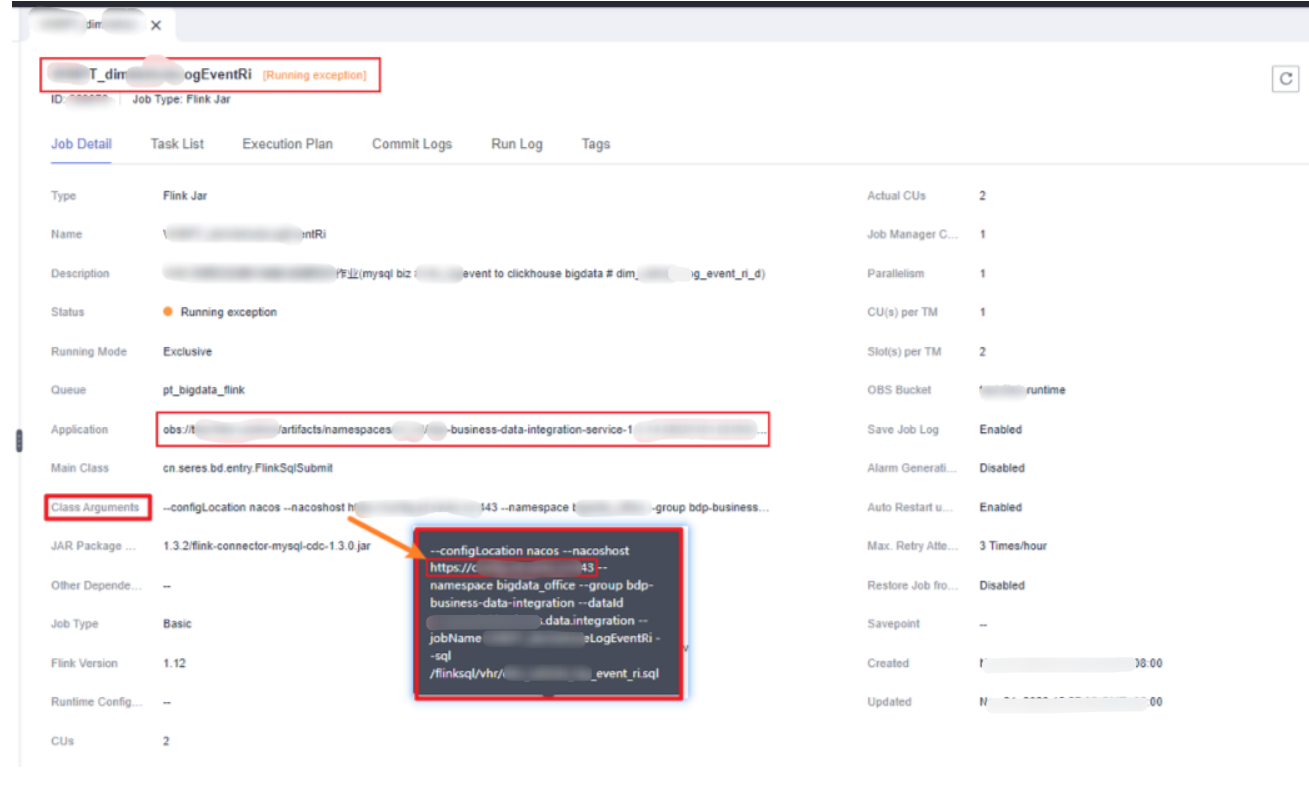Click the Savepoint label
Viewport: 1309px width, 808px height.
click(895, 624)
